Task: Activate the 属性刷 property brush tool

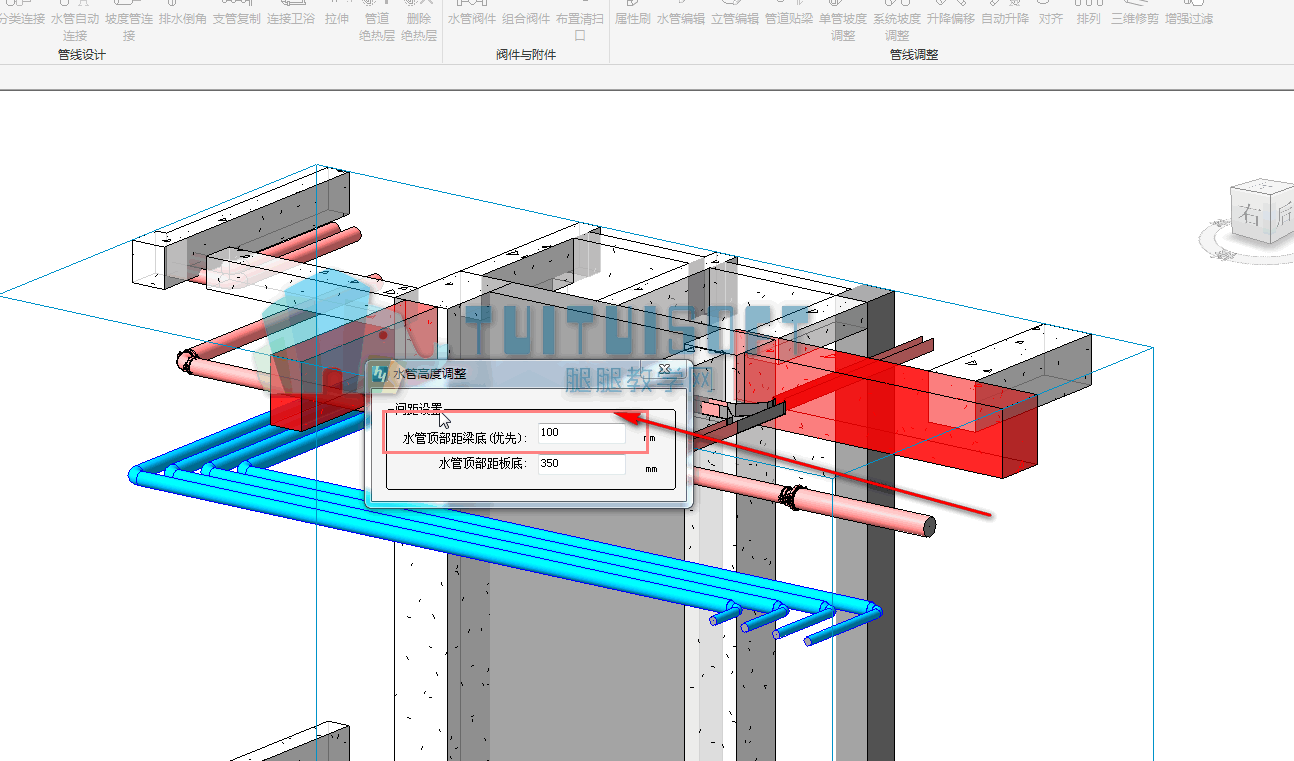Action: click(x=633, y=15)
